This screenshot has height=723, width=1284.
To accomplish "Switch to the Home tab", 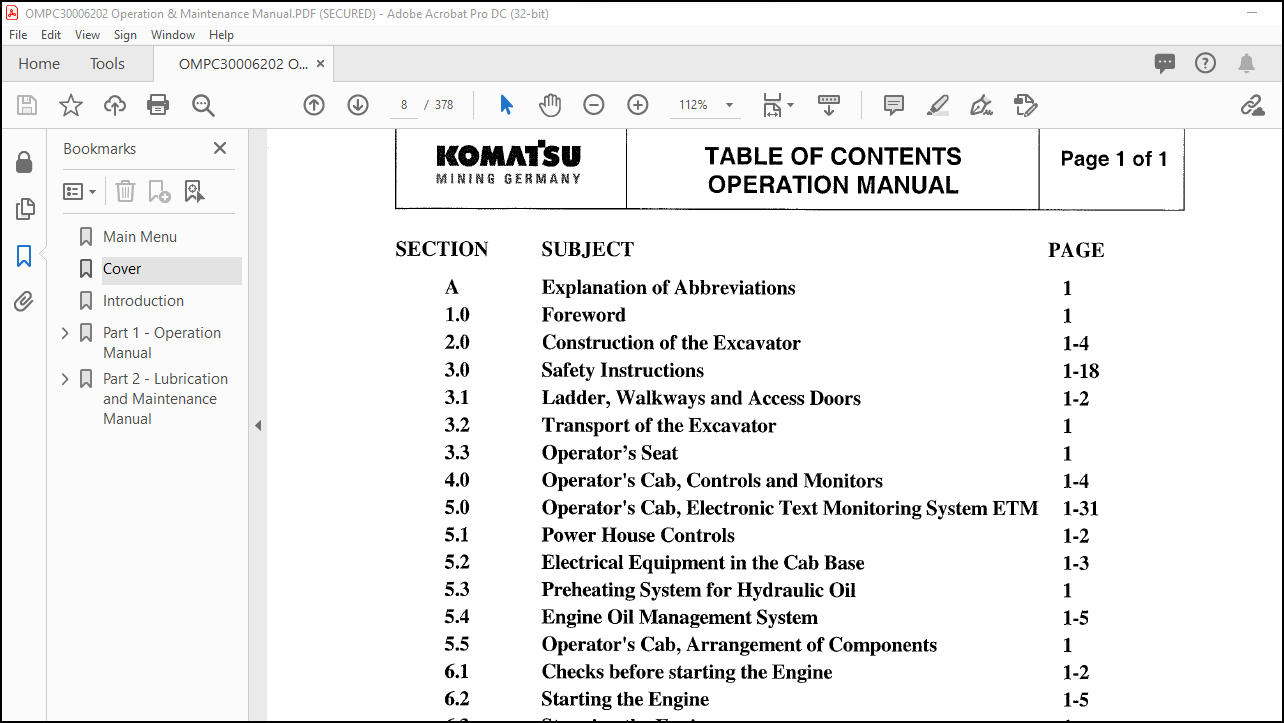I will (39, 63).
